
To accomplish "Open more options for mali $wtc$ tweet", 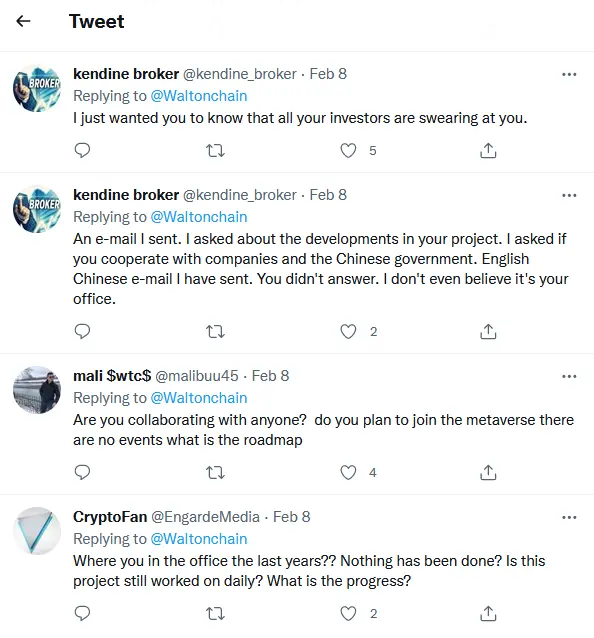I will point(569,376).
